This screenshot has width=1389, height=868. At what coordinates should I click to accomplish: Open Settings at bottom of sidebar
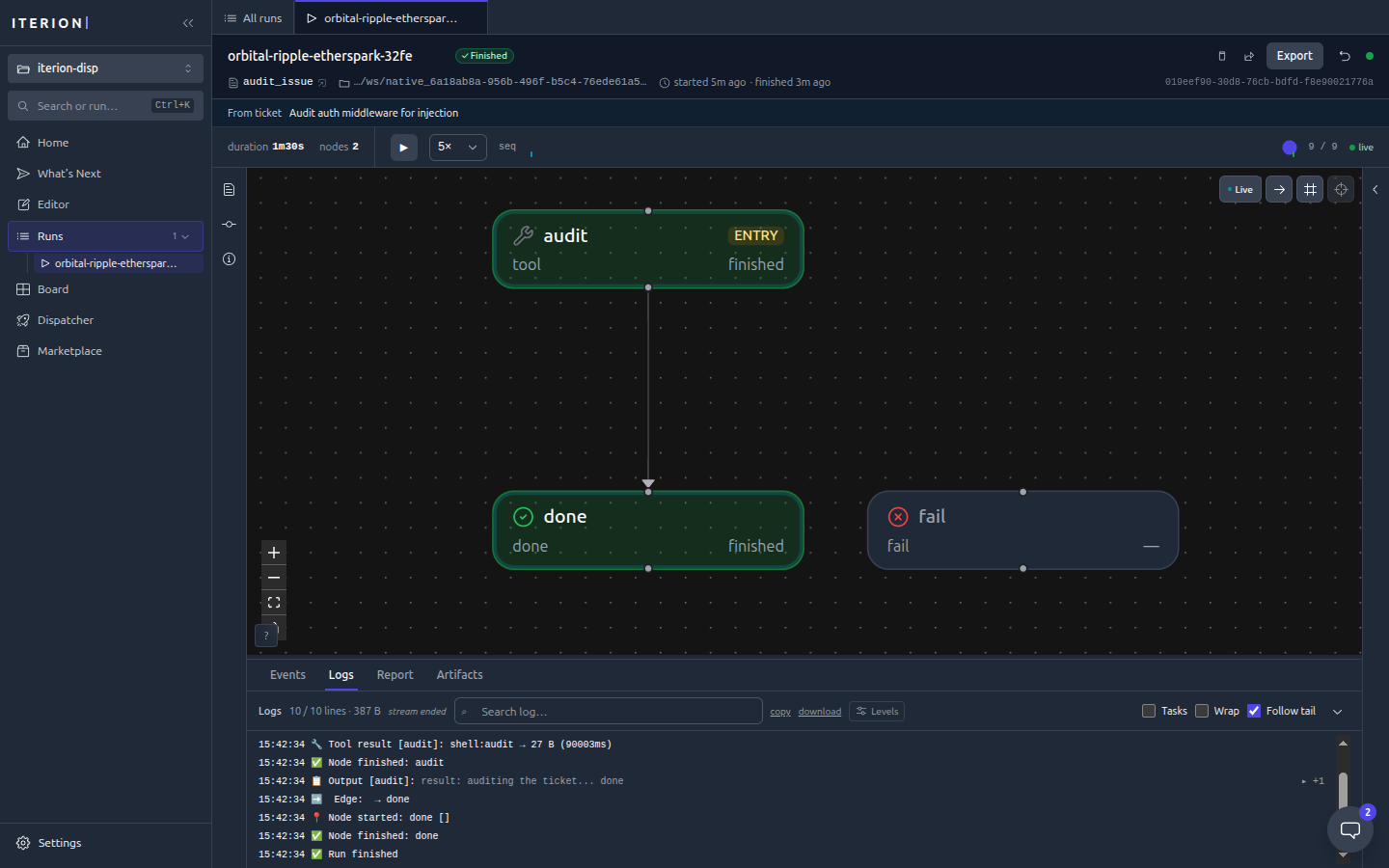[x=105, y=843]
